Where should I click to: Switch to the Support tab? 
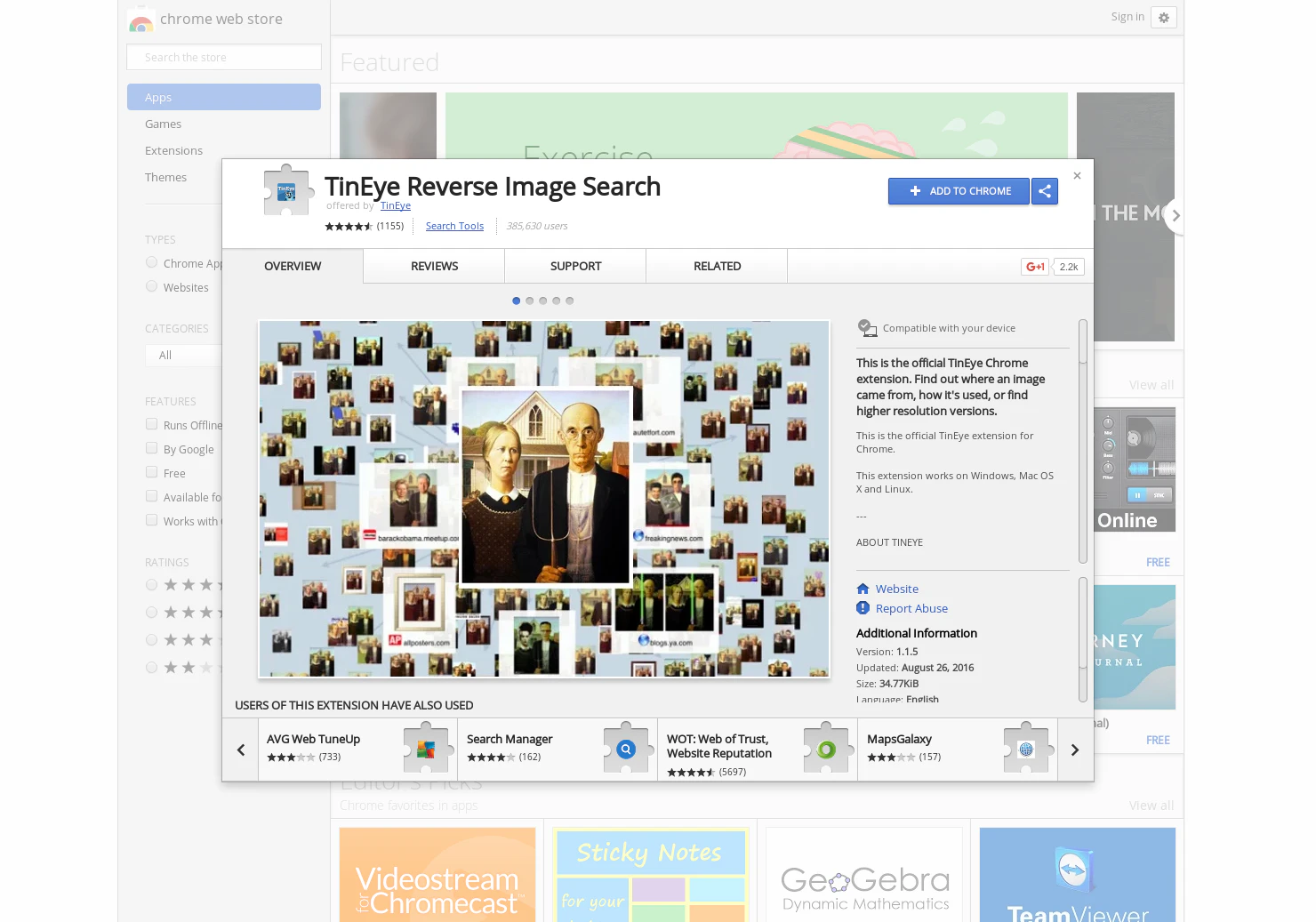pyautogui.click(x=575, y=266)
